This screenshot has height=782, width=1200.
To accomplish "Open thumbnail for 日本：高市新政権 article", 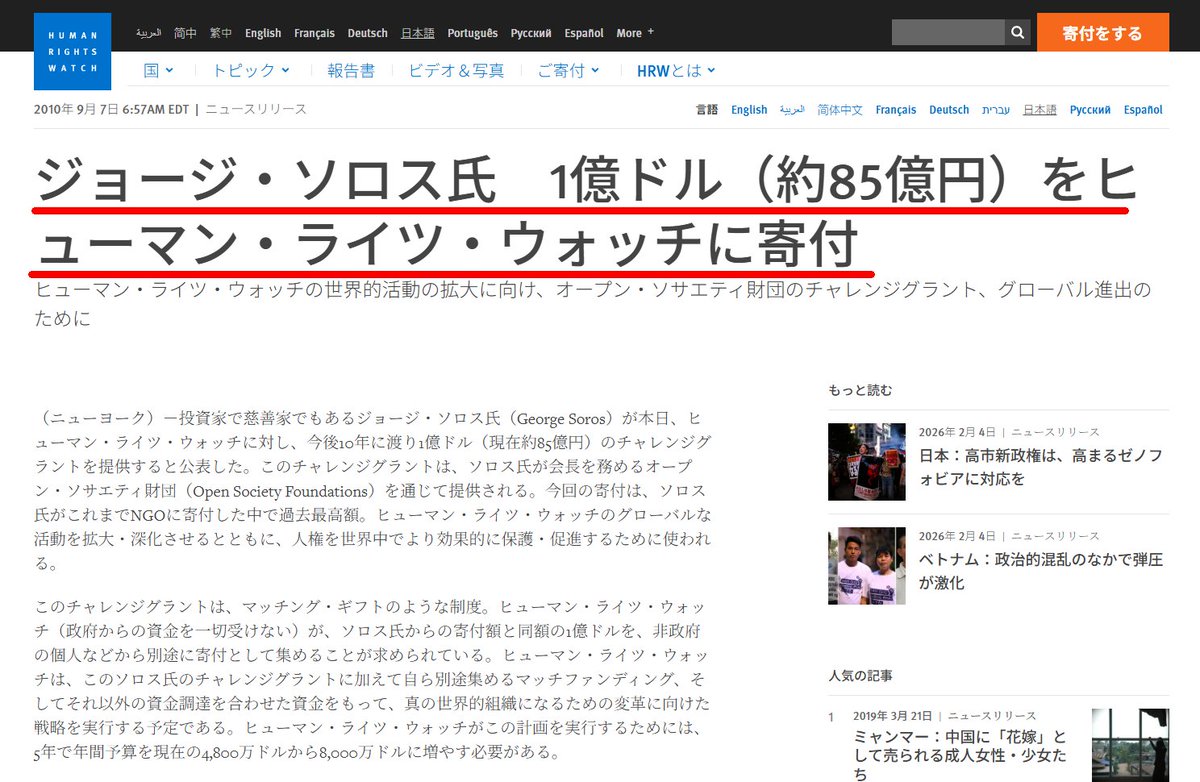I will (x=867, y=462).
